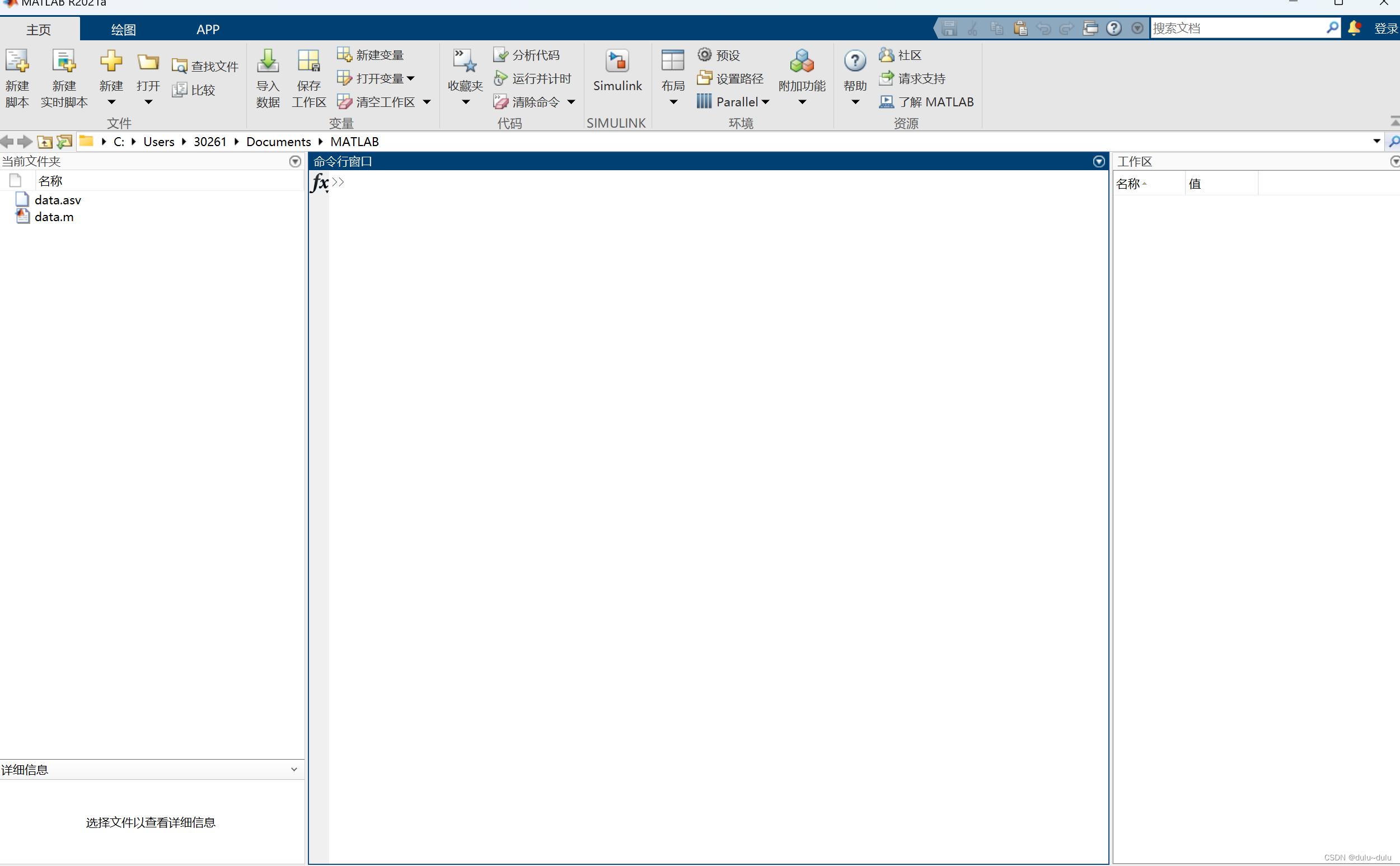Select data.asv in current folder

pyautogui.click(x=57, y=200)
